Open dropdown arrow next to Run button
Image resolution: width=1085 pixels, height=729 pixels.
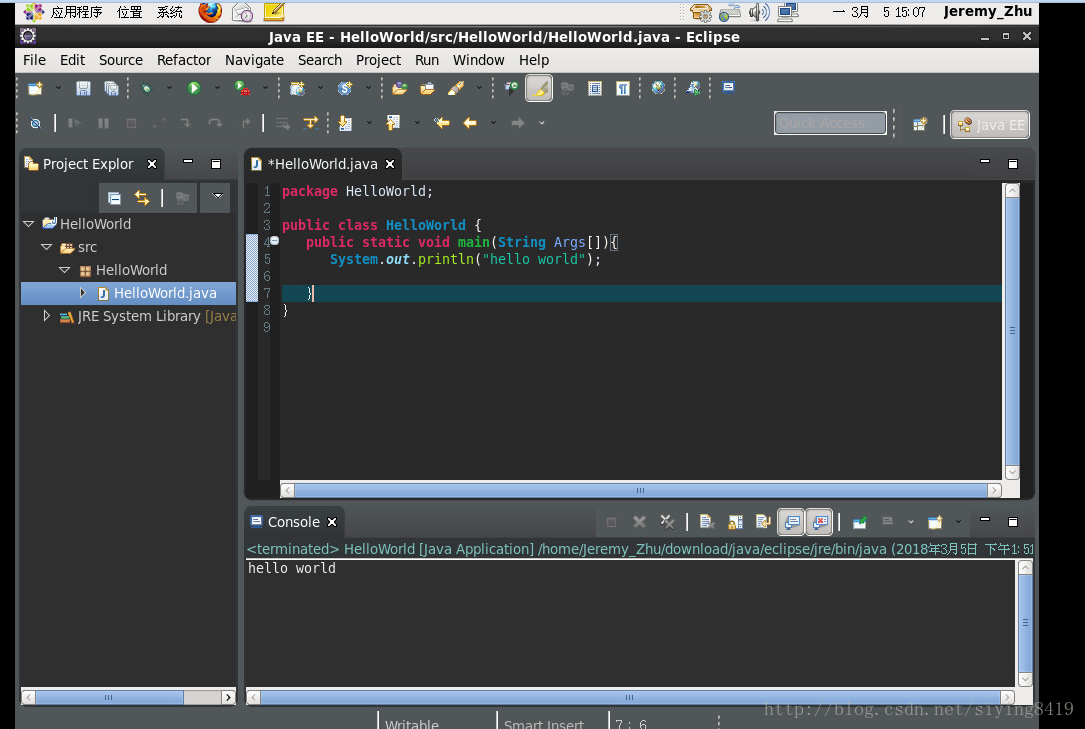217,88
